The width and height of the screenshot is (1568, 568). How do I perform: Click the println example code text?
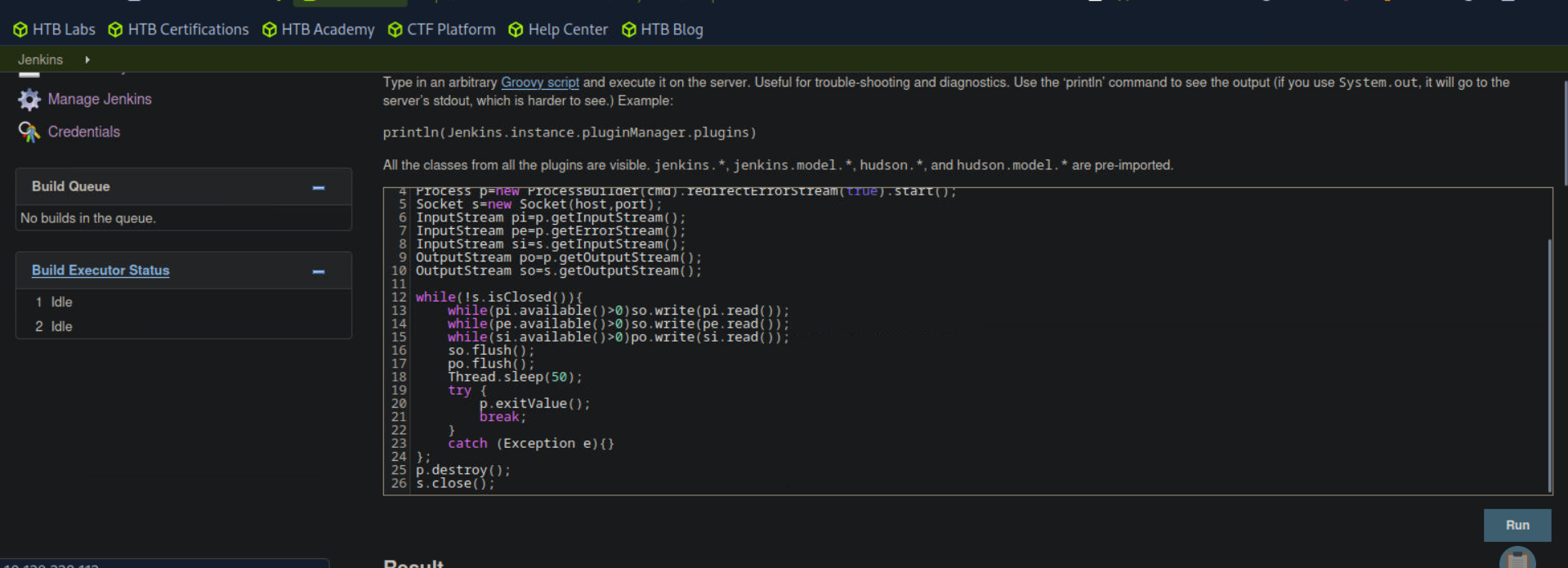[570, 132]
